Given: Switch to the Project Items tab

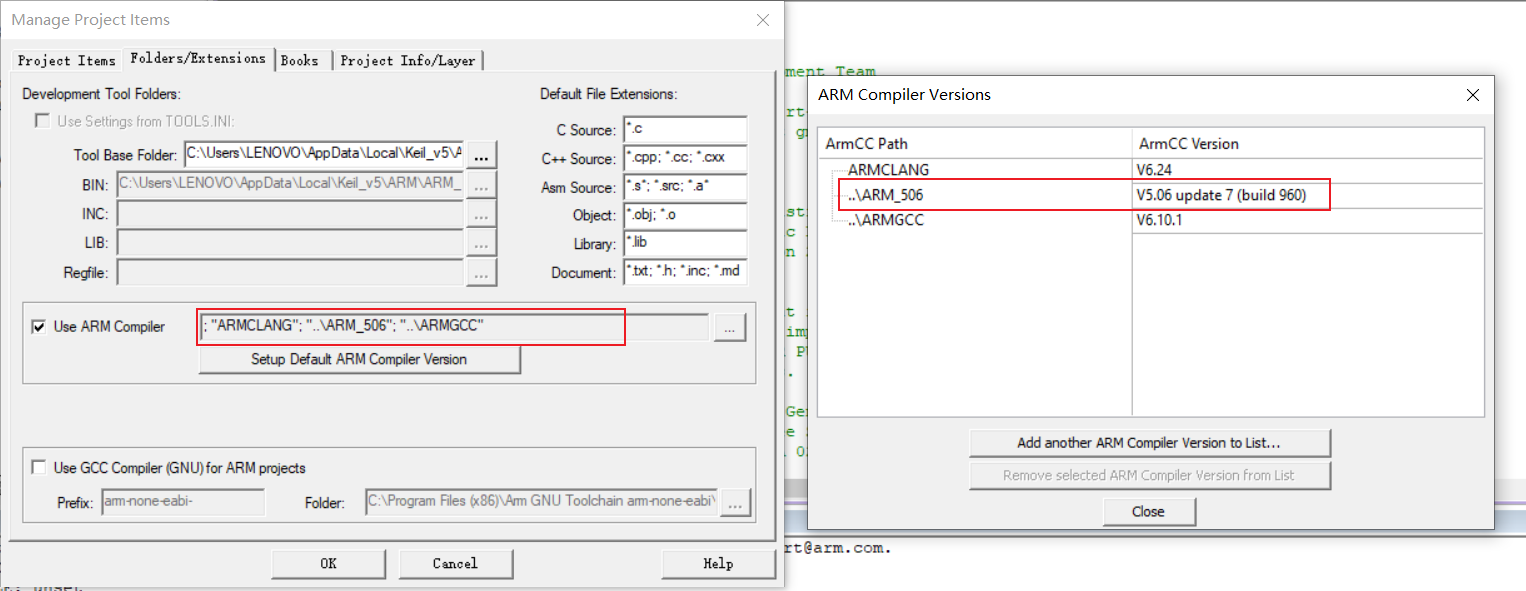Looking at the screenshot, I should click(67, 60).
